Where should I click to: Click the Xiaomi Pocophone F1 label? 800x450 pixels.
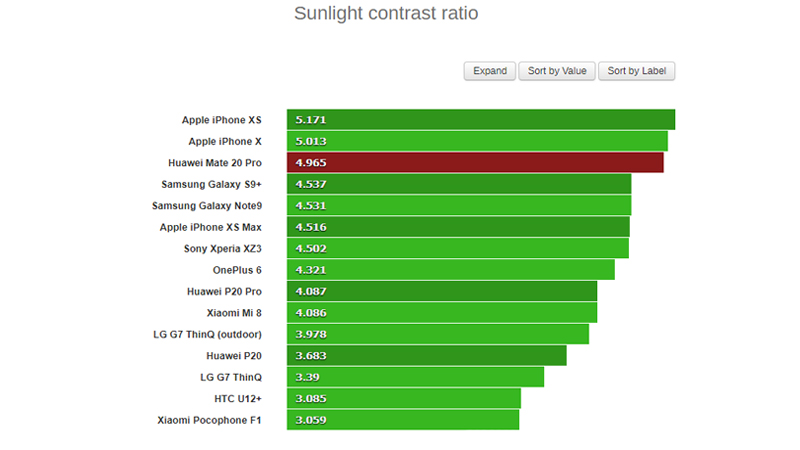pyautogui.click(x=209, y=420)
